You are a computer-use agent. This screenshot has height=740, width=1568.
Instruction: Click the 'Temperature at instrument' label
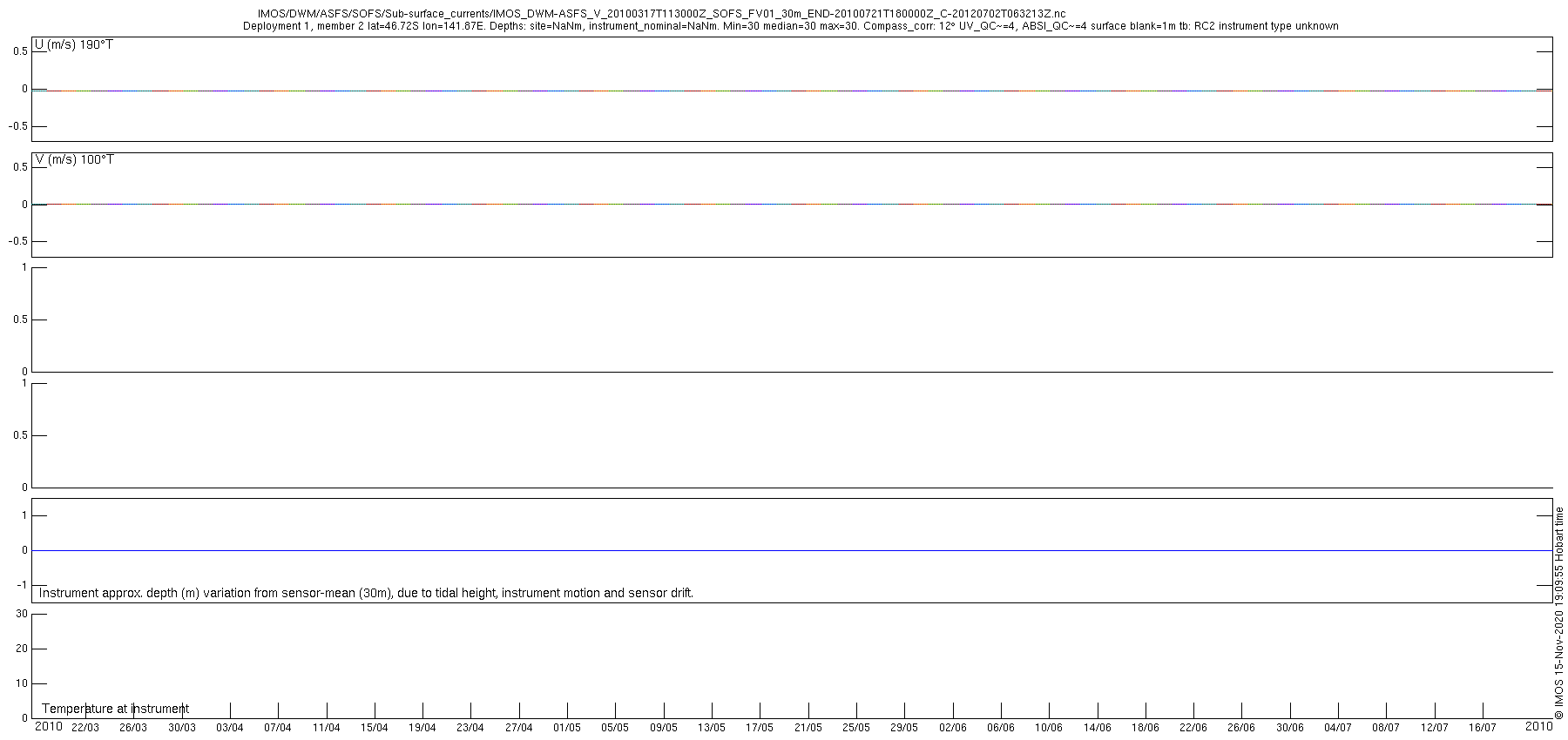[x=115, y=709]
